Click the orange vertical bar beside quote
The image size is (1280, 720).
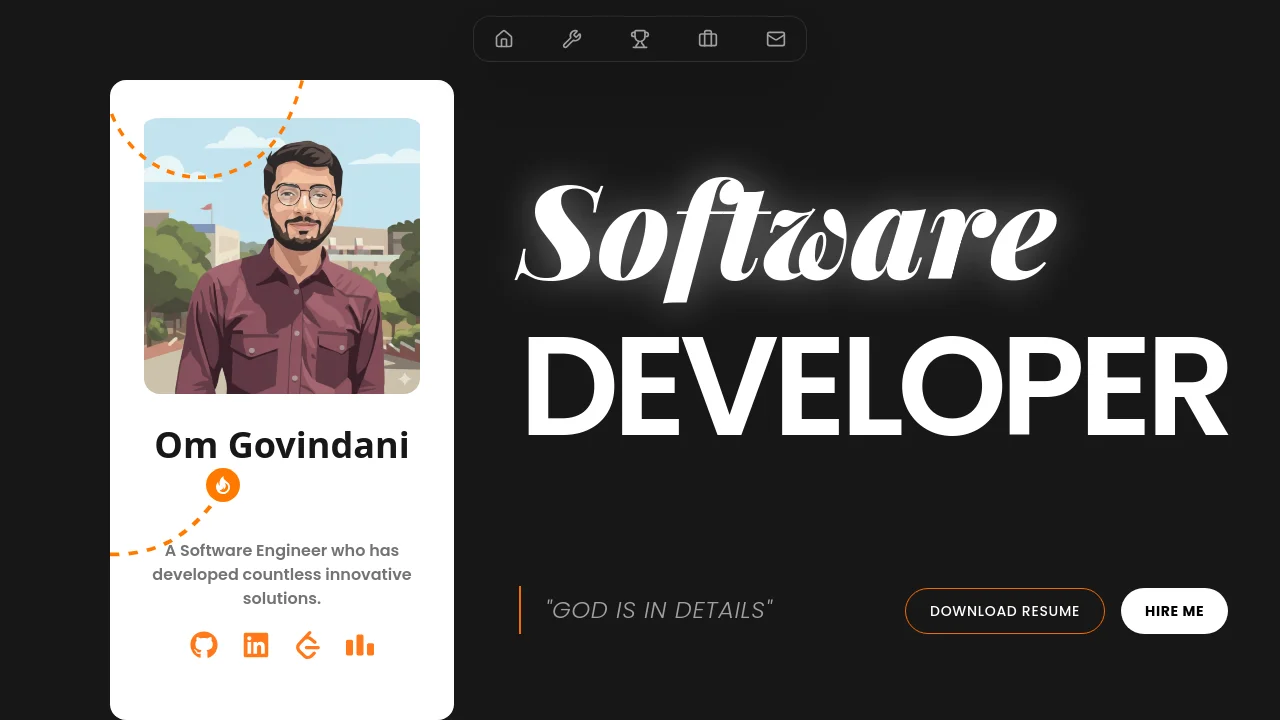520,610
